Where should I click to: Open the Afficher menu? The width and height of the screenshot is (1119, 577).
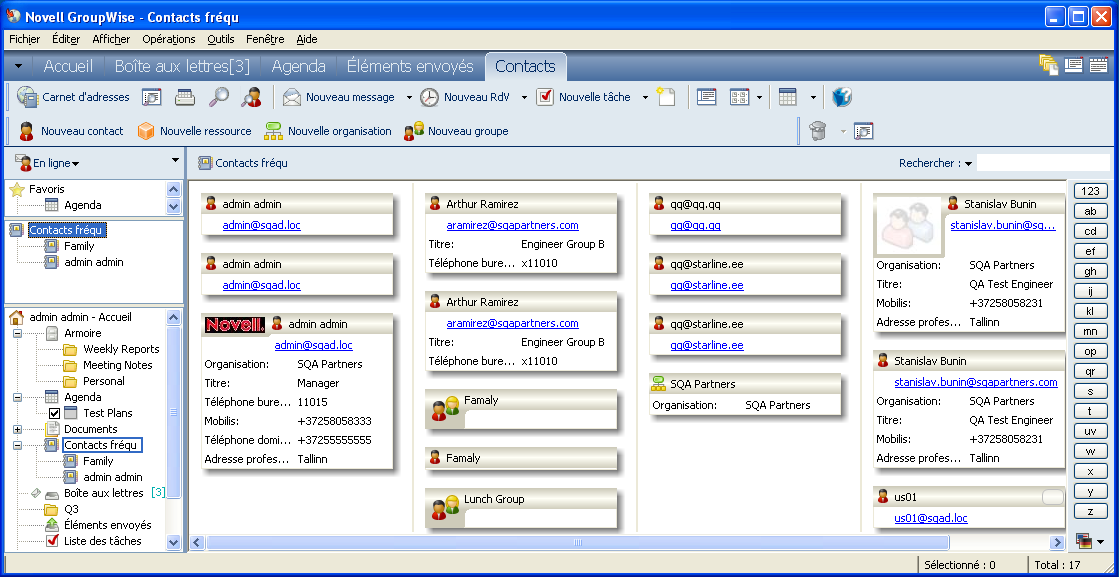pos(111,39)
